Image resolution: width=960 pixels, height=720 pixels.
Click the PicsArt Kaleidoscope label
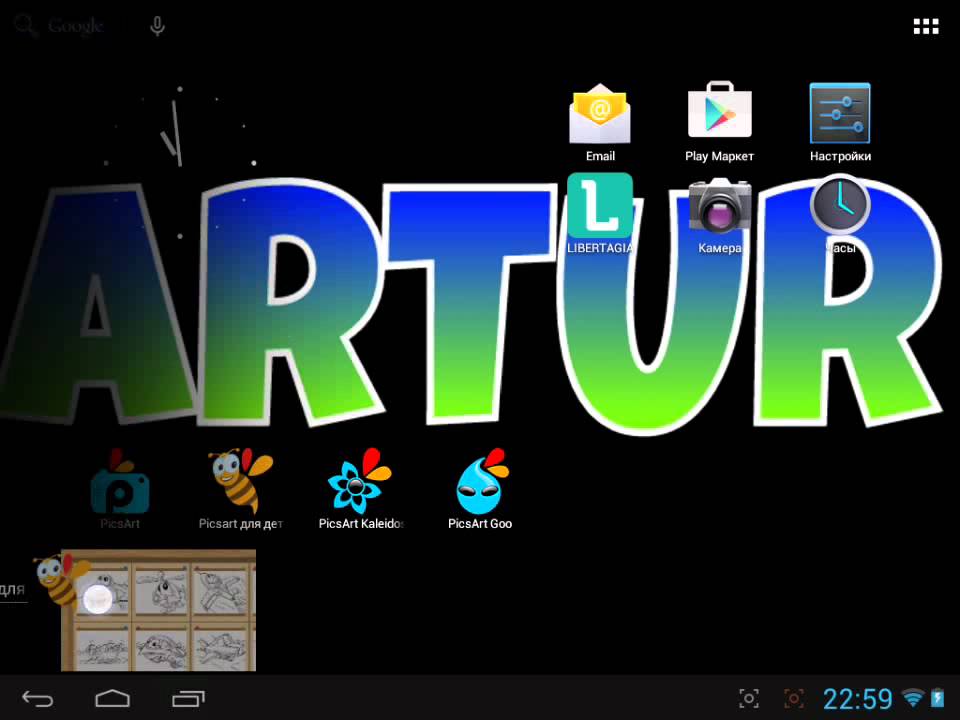(x=361, y=523)
